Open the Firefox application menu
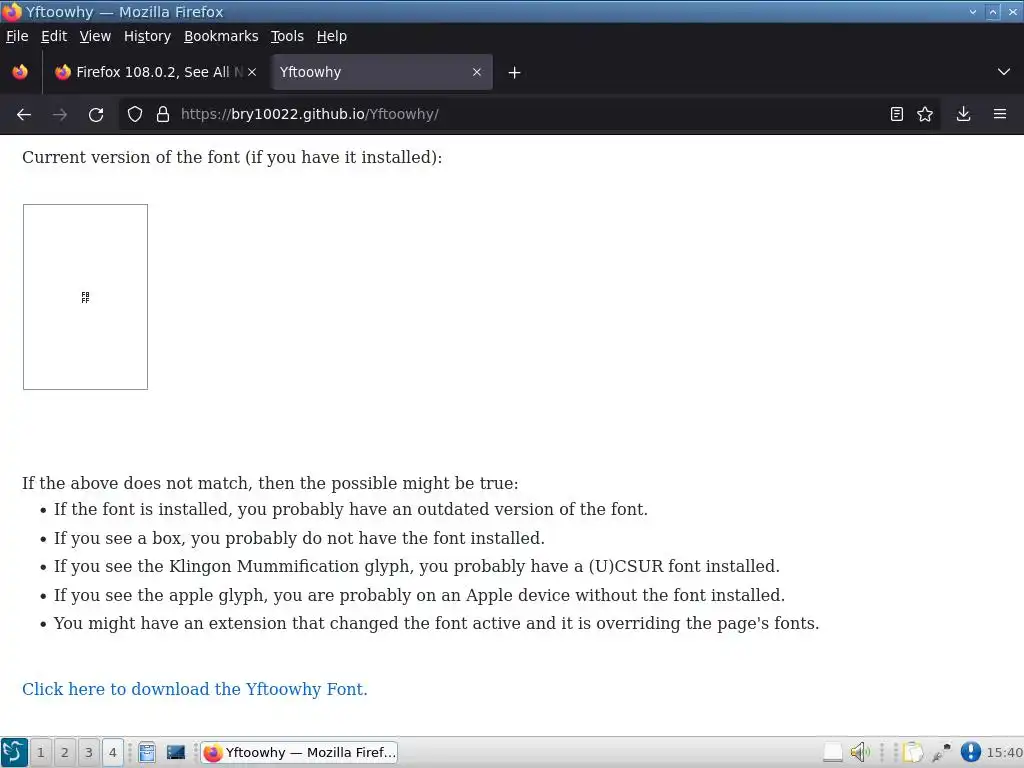The image size is (1024, 768). pos(1000,114)
